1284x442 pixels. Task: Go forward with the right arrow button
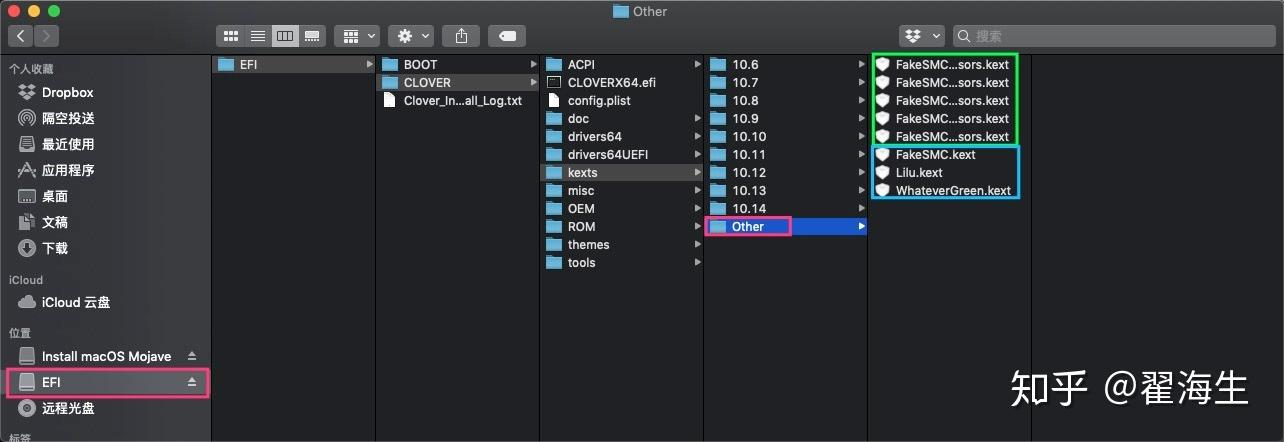pyautogui.click(x=46, y=36)
